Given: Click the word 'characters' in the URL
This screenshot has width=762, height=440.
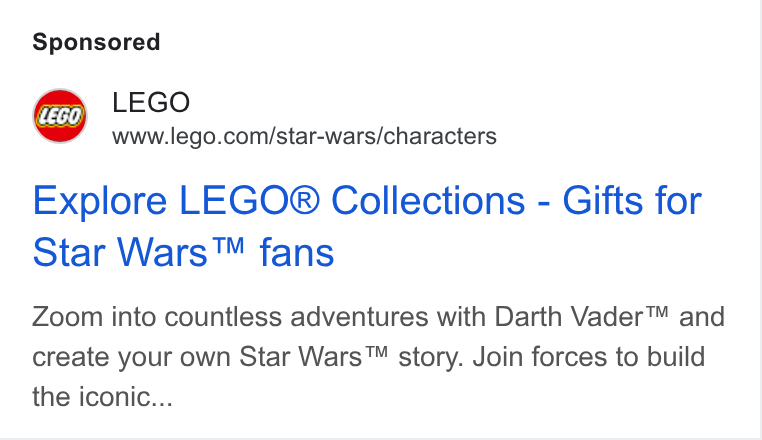Looking at the screenshot, I should [x=440, y=136].
